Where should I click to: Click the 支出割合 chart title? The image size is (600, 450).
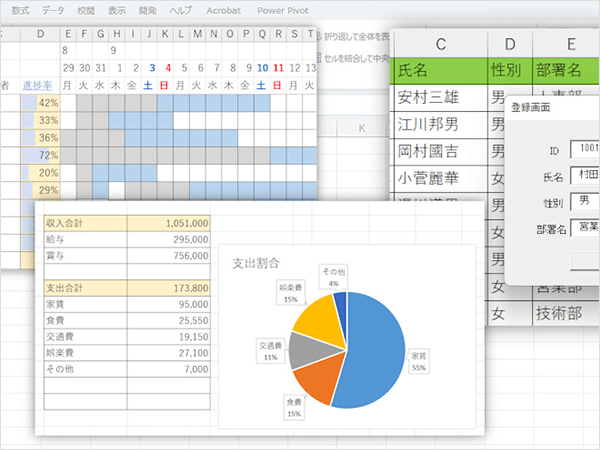tap(256, 263)
